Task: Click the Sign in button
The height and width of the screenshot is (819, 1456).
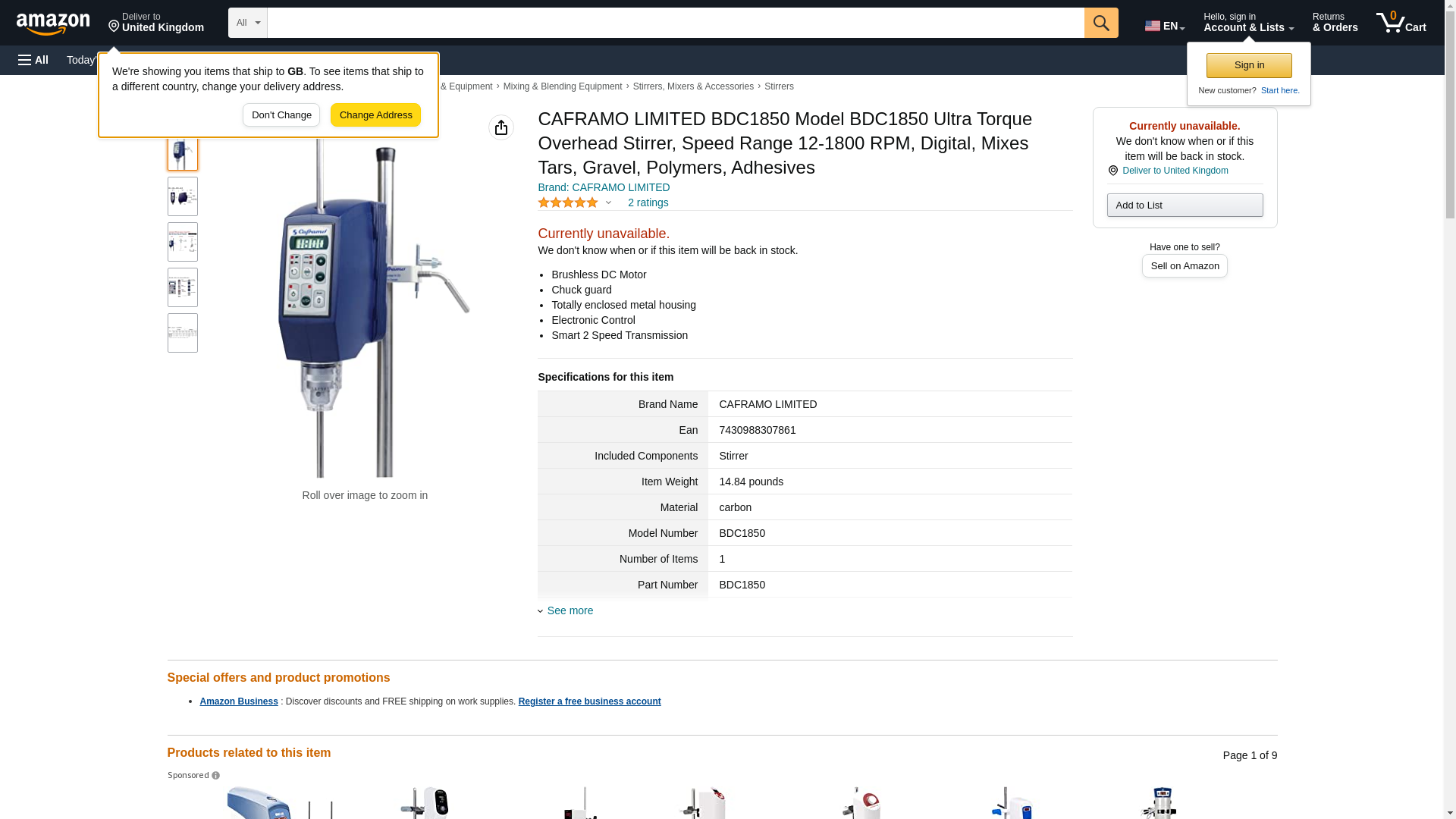Action: coord(1249,65)
